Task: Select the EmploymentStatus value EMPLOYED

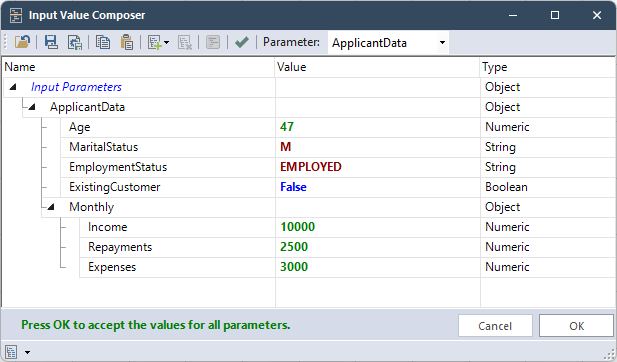Action: (x=311, y=167)
